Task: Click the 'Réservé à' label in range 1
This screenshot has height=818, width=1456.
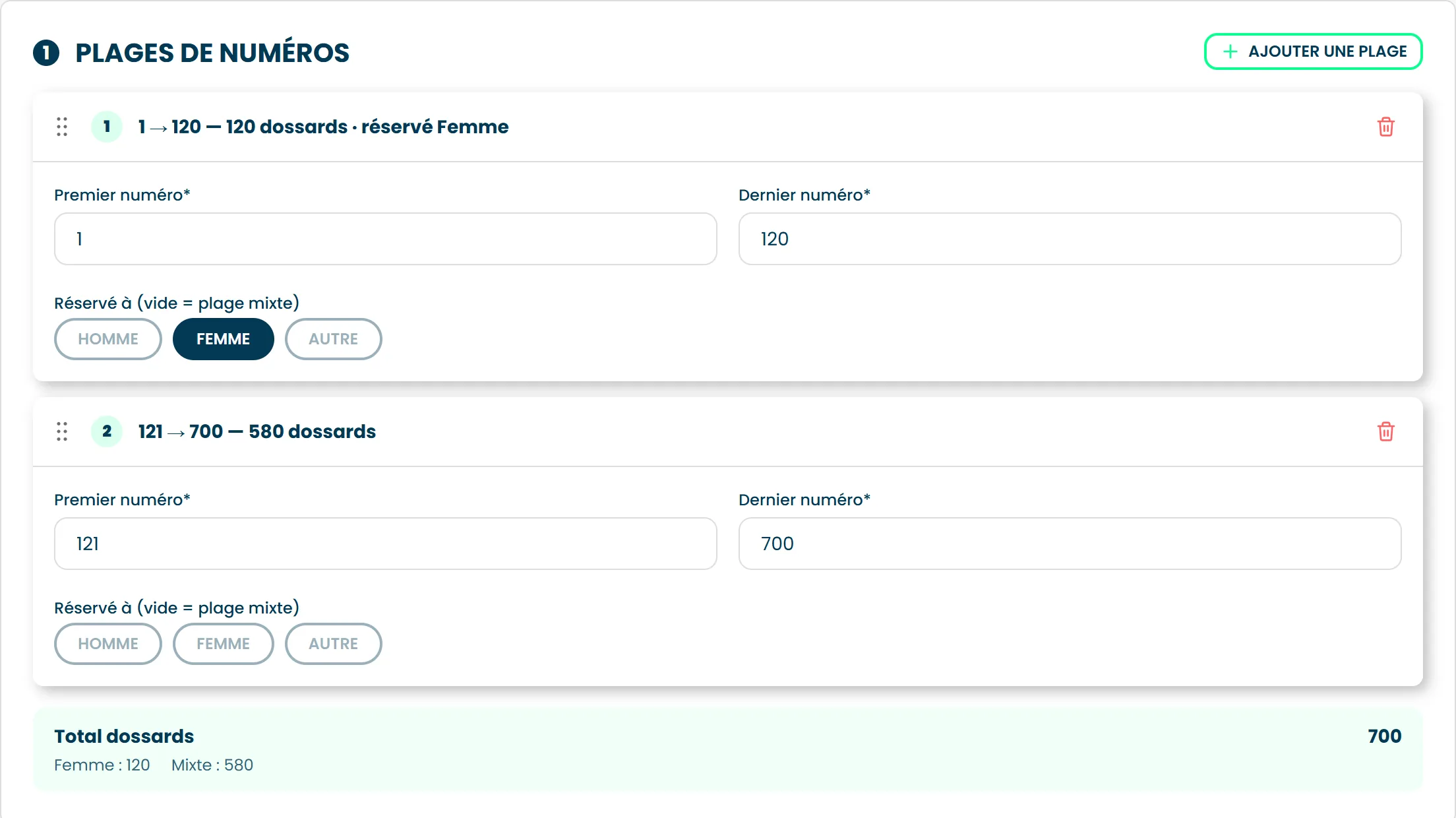Action: [177, 303]
